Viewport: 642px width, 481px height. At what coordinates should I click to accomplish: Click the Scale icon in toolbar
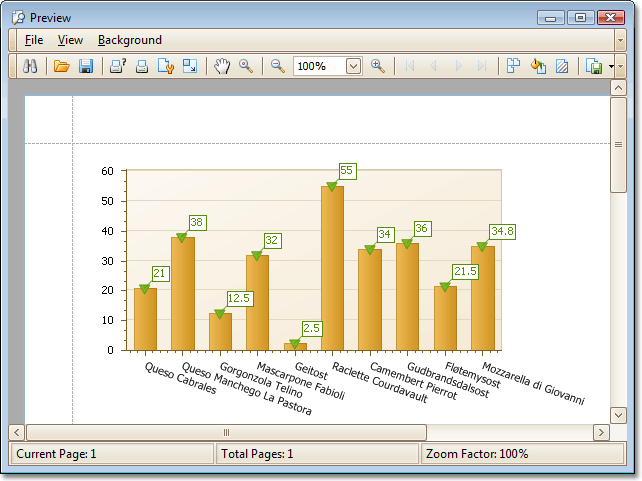coord(190,66)
